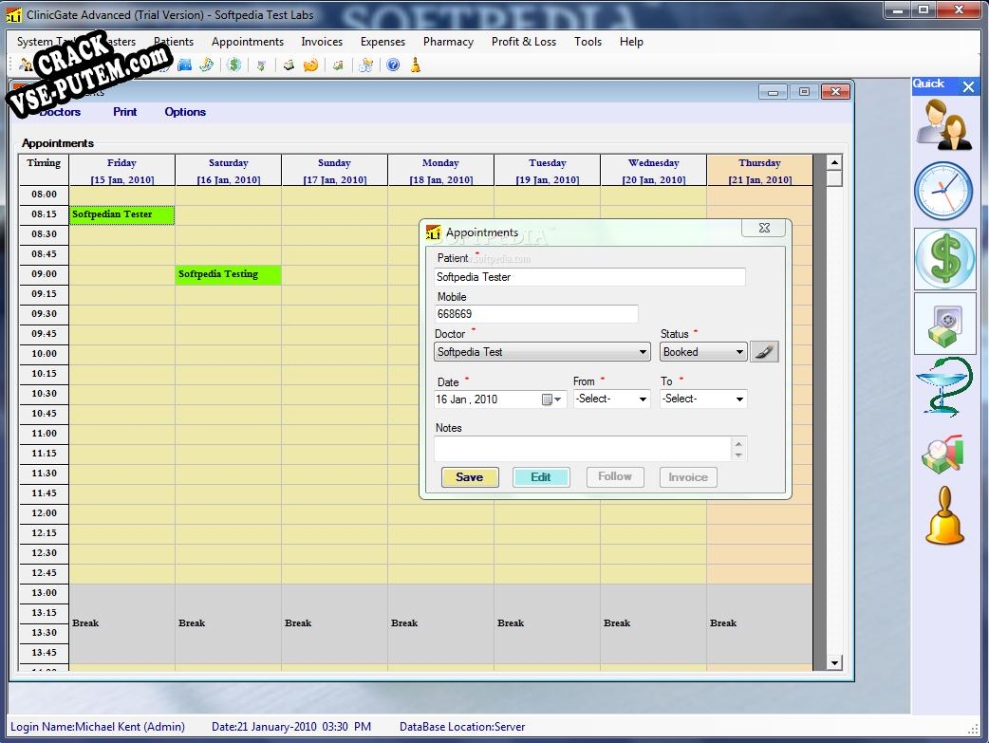Click the users settings toolbar icon
Image resolution: width=989 pixels, height=743 pixels.
coord(366,65)
